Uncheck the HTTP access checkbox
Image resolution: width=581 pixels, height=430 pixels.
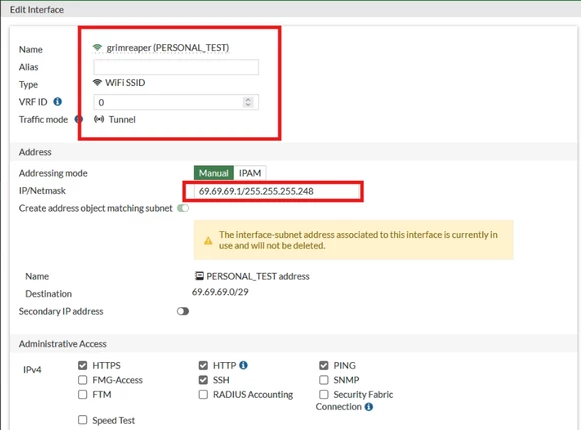click(203, 365)
